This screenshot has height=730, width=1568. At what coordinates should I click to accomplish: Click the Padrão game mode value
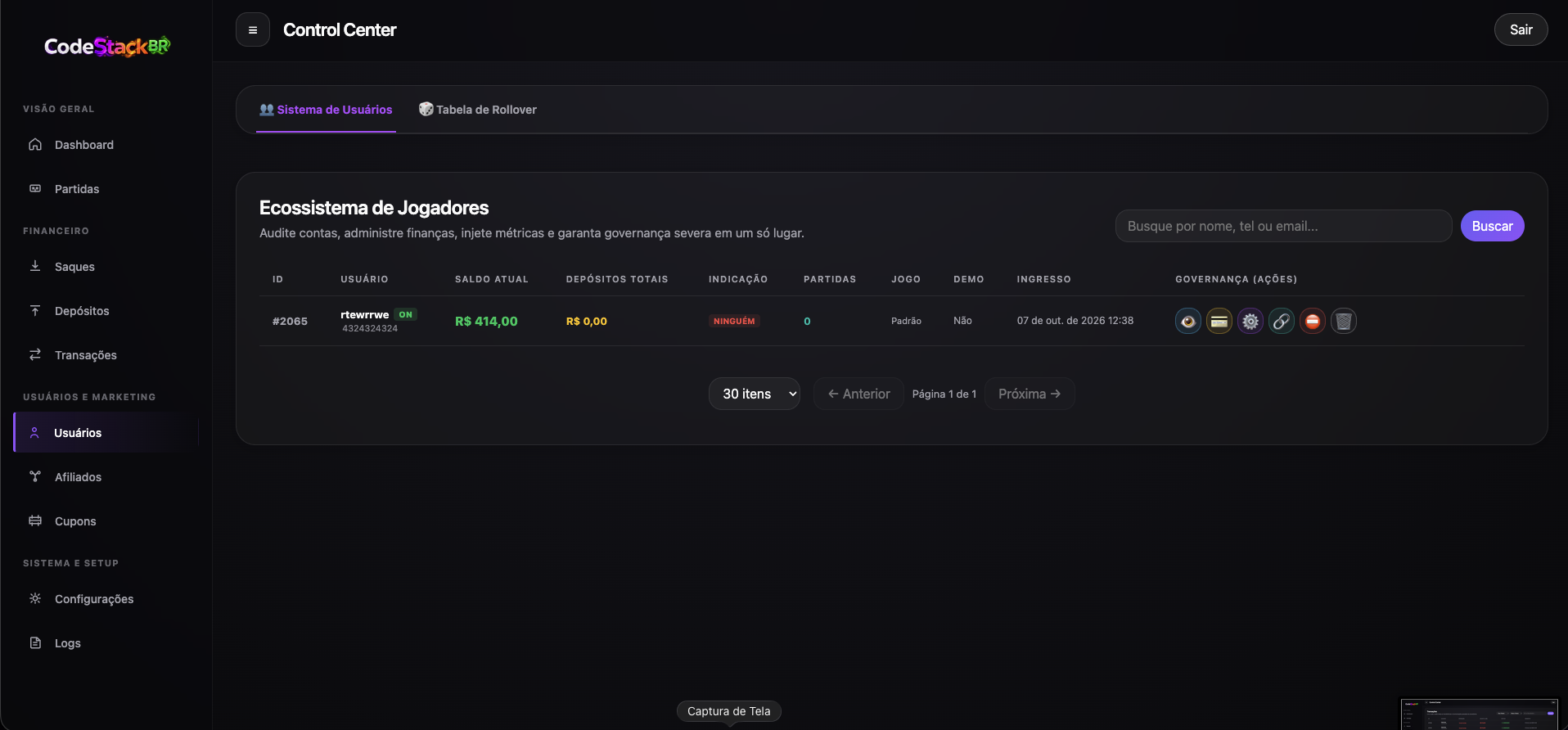[x=906, y=321]
